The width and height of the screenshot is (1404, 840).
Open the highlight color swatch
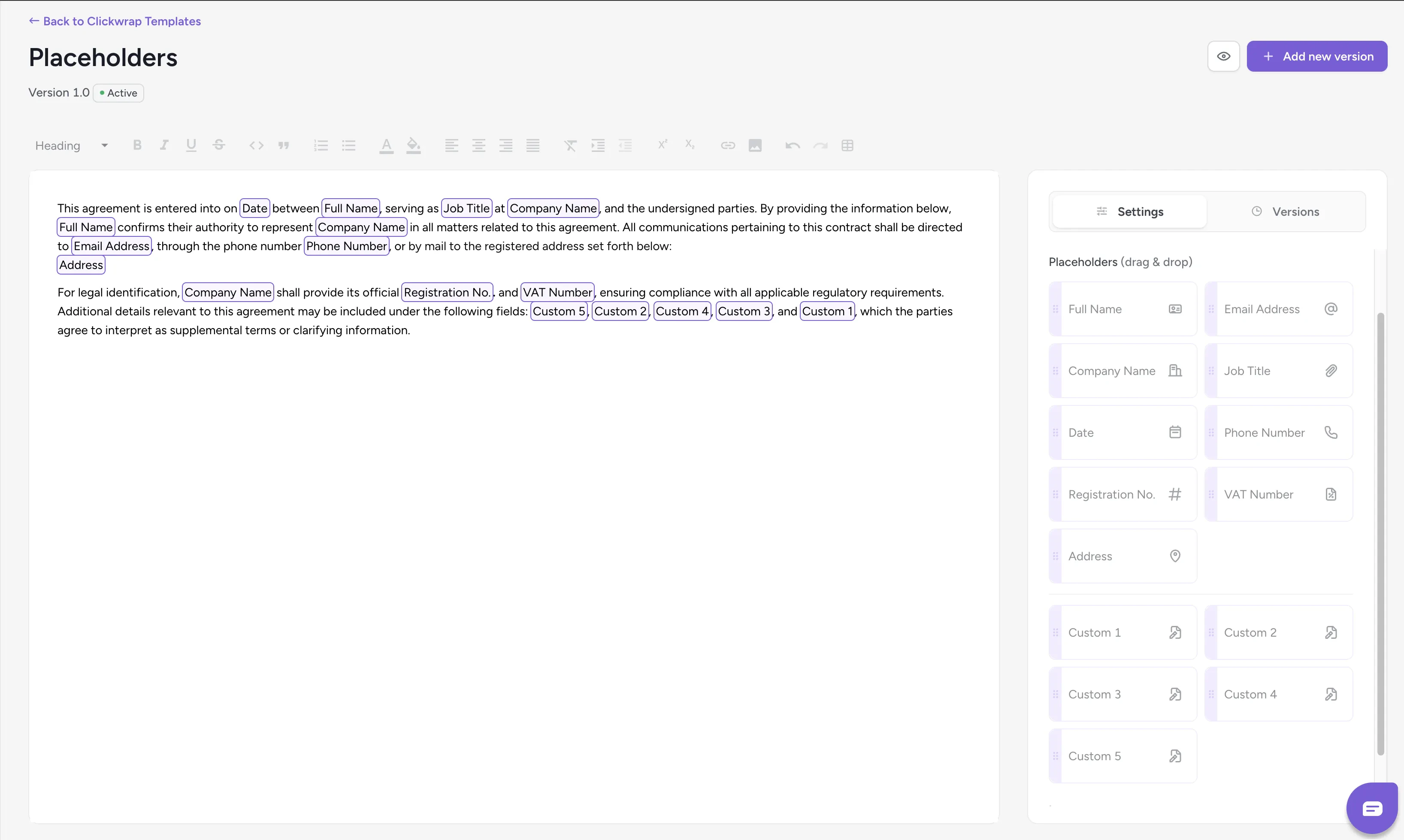point(414,145)
